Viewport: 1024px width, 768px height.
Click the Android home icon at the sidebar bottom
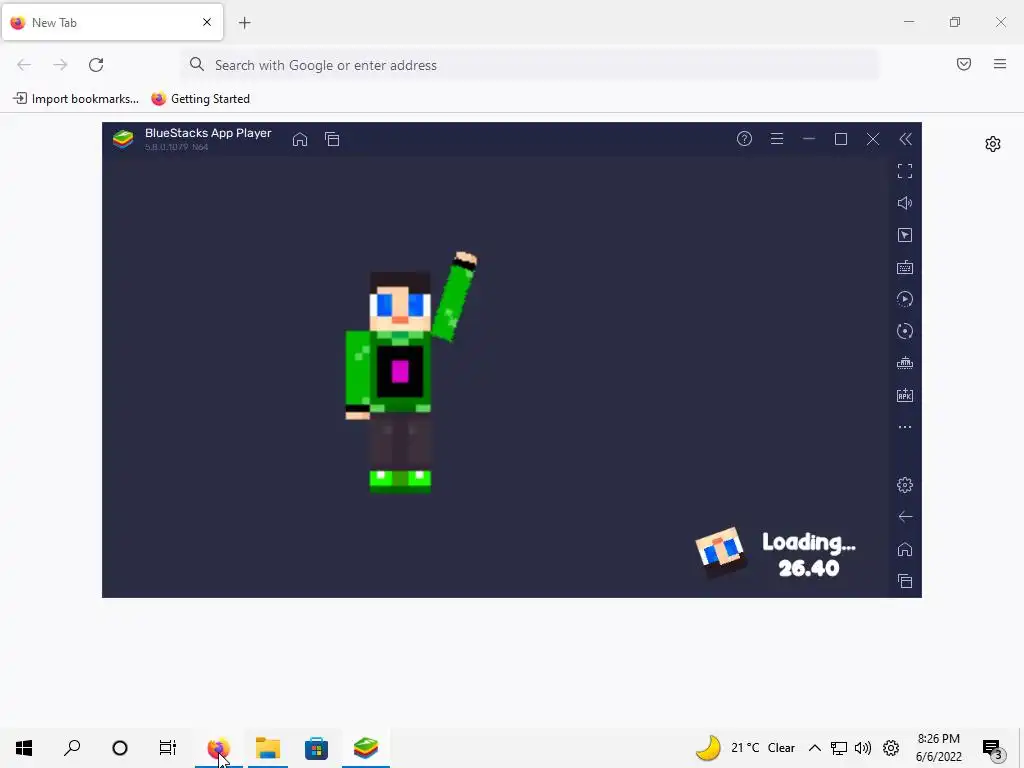(904, 549)
